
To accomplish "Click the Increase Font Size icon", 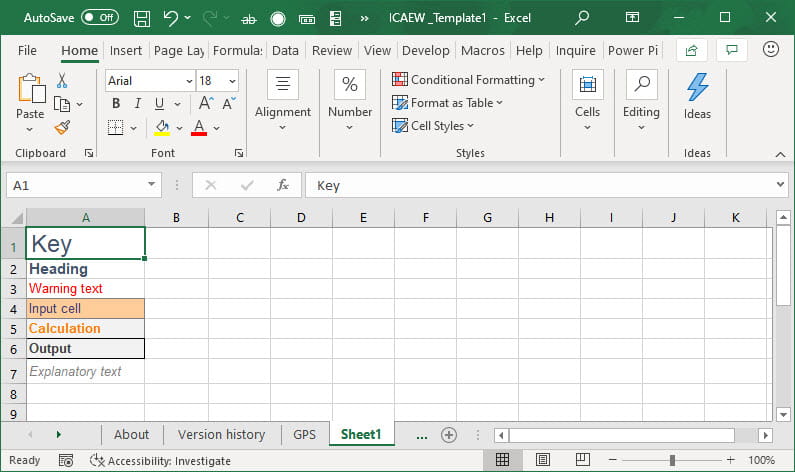I will [x=206, y=104].
